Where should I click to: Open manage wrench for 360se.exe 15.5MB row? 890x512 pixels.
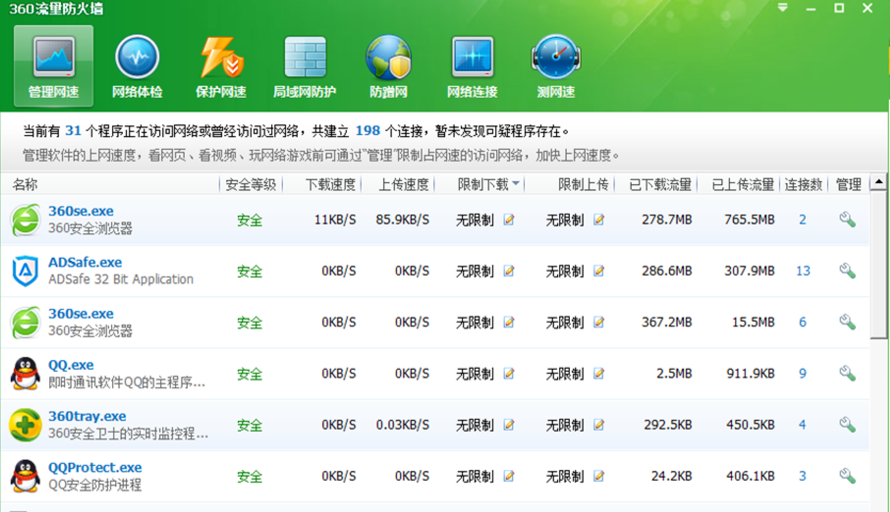tap(847, 322)
